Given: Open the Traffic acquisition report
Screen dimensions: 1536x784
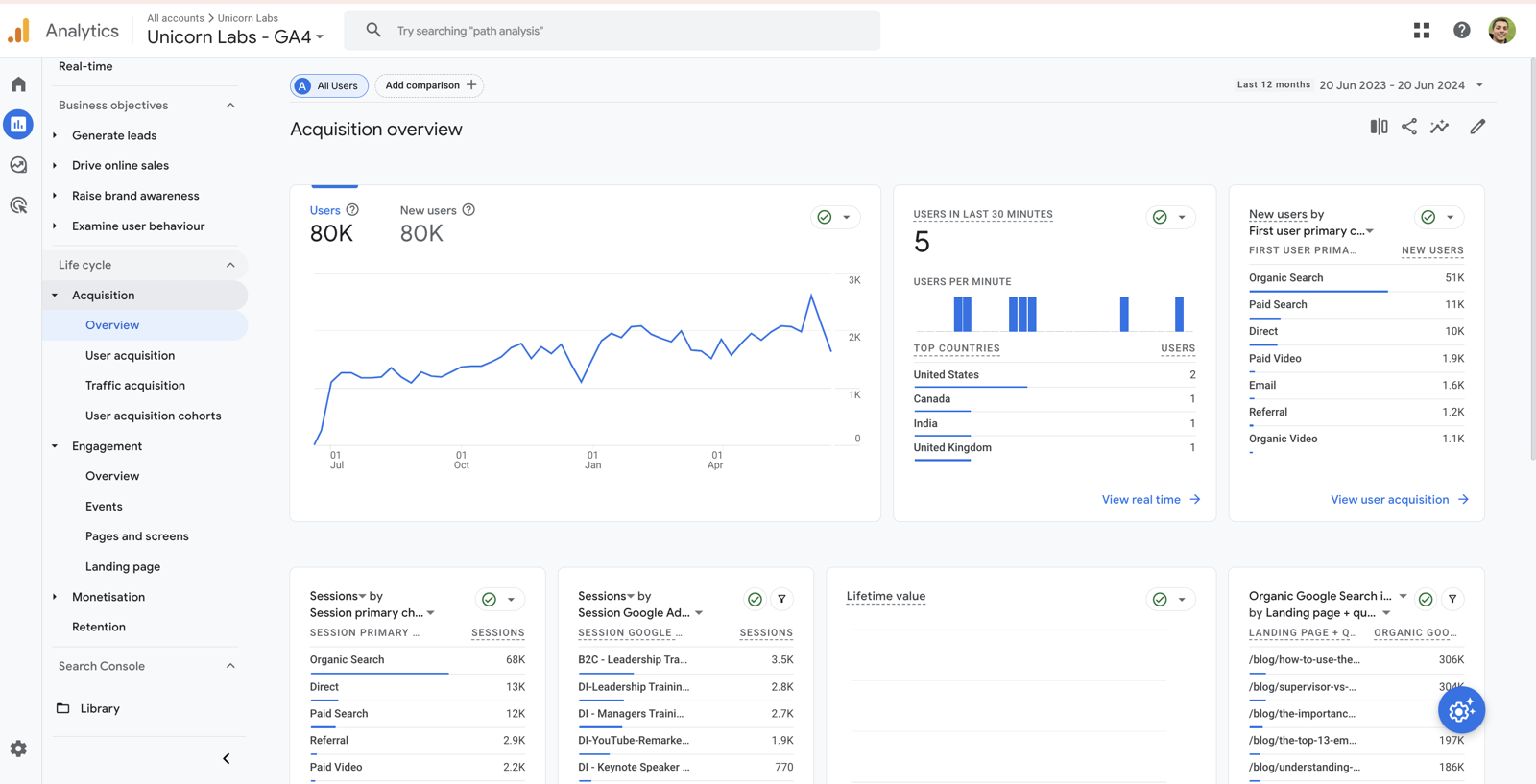Looking at the screenshot, I should tap(135, 385).
